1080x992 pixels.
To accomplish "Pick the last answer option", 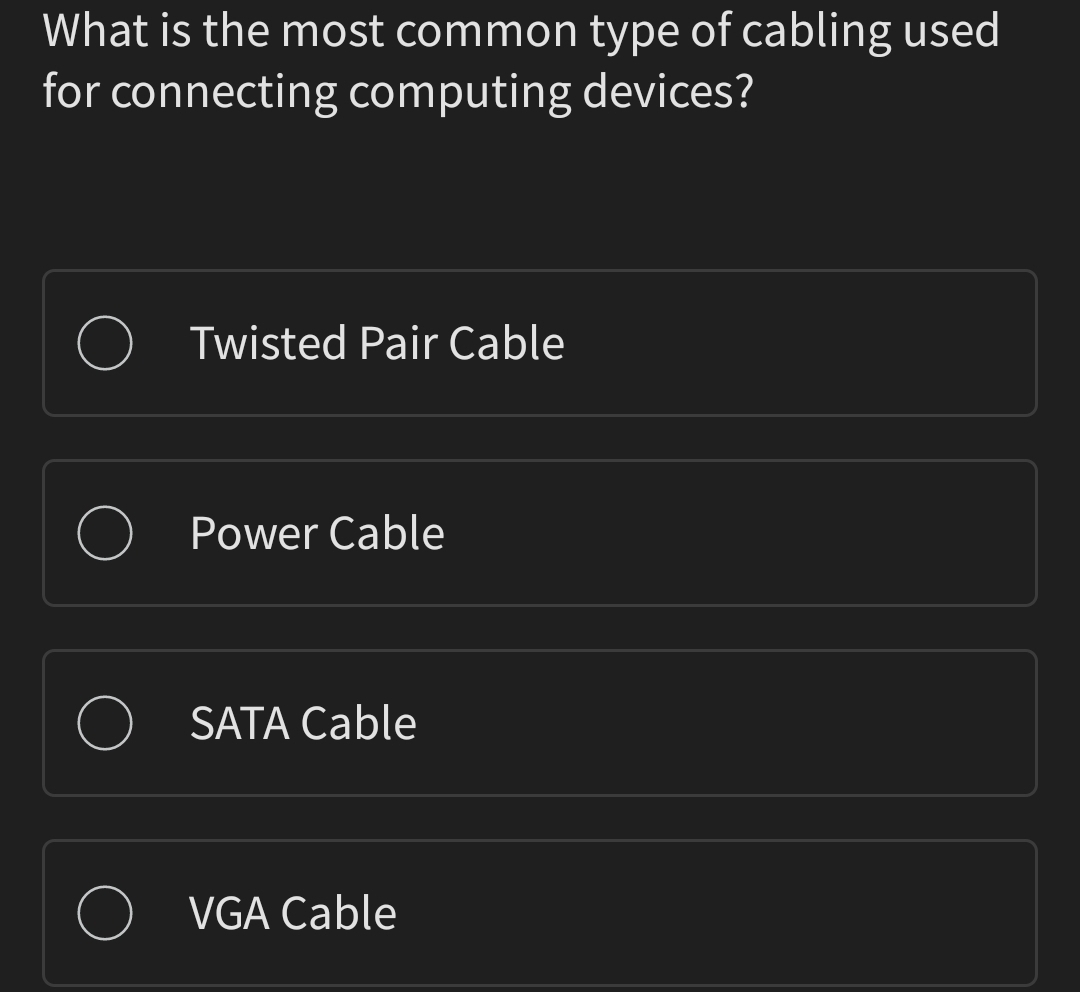I will click(540, 912).
